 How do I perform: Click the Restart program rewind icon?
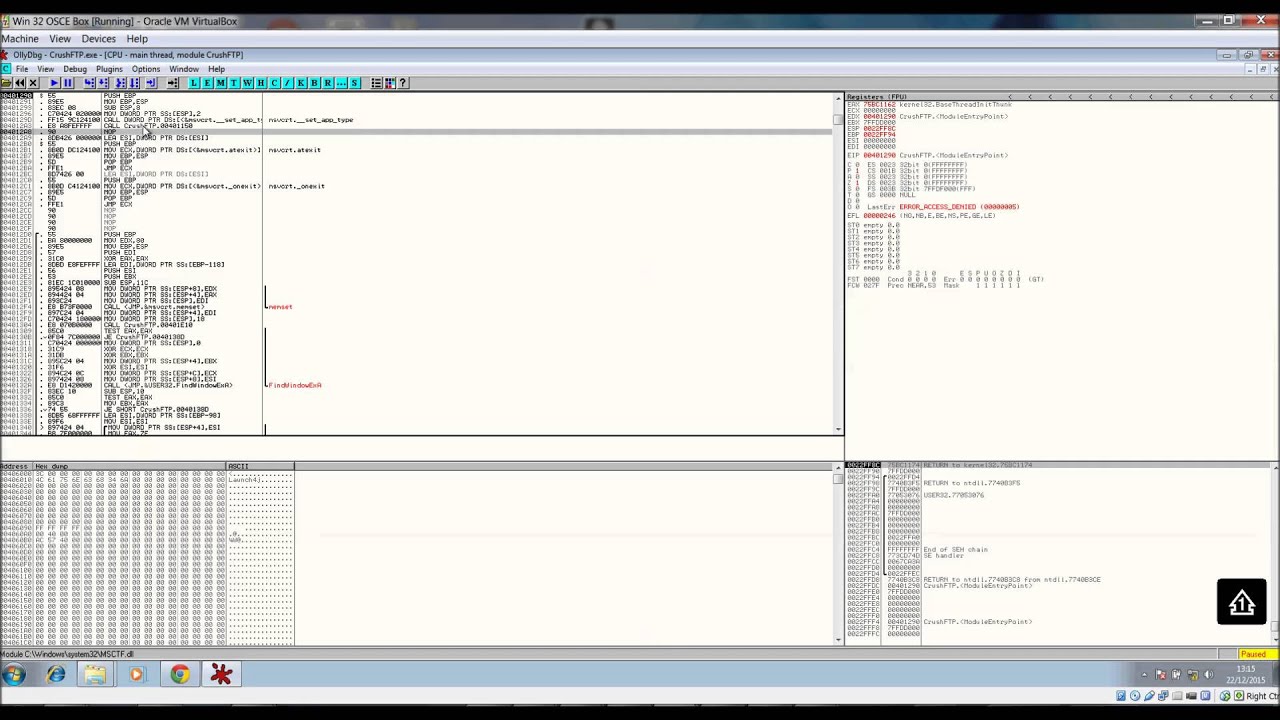pos(20,83)
